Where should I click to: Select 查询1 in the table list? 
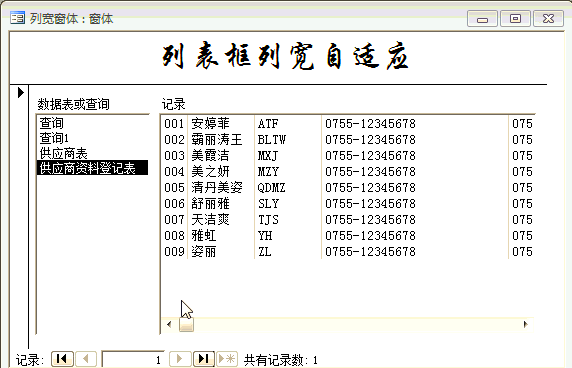click(x=92, y=138)
